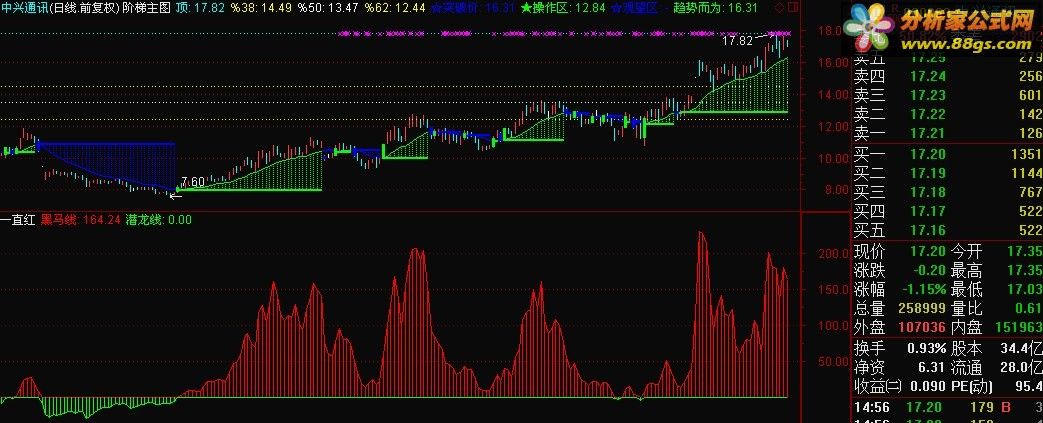Click the 净资 net asset value 6.31
This screenshot has height=423, width=1043.
[932, 366]
